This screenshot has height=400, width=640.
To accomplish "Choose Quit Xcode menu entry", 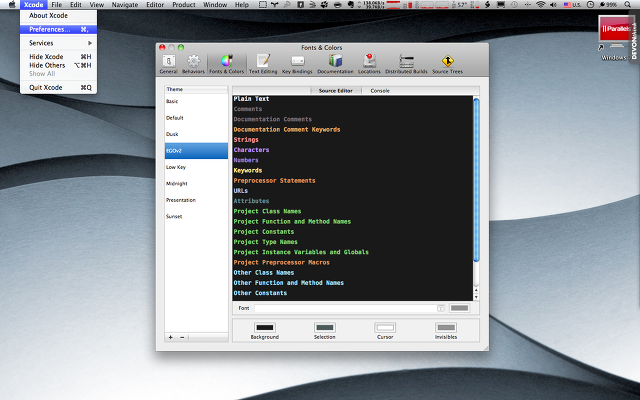I will click(x=58, y=87).
